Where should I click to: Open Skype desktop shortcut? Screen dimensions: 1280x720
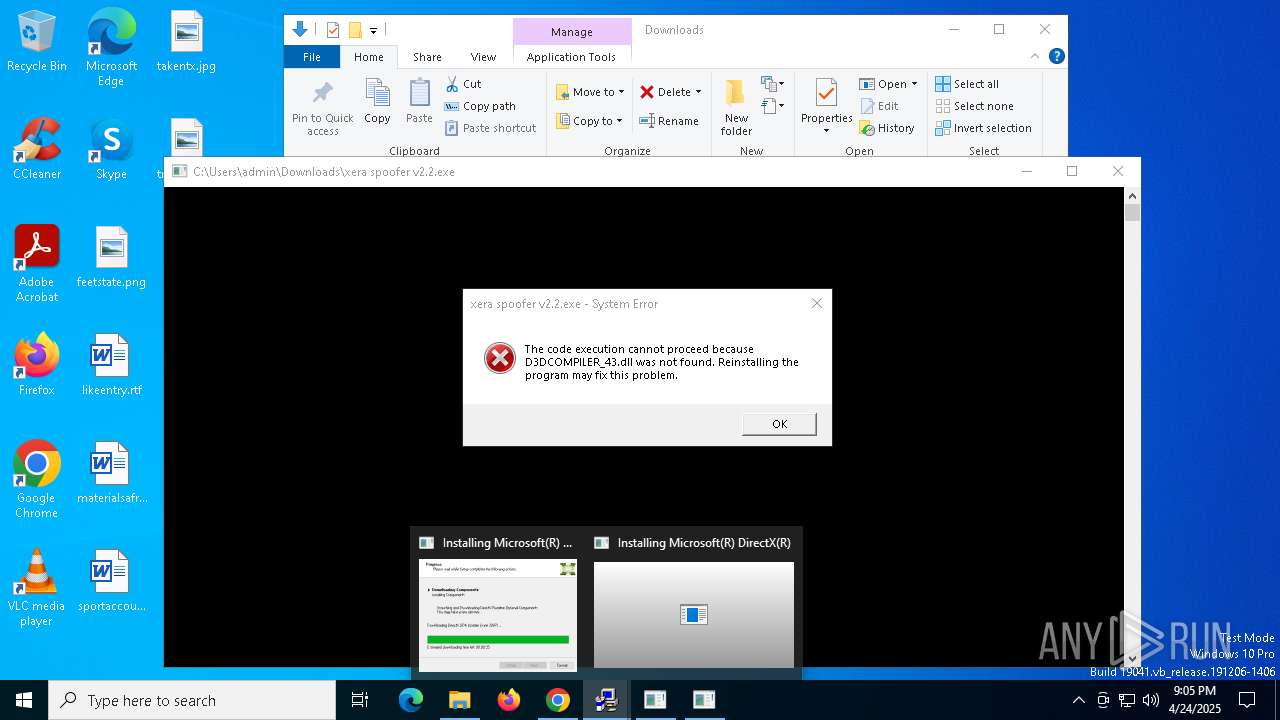[111, 150]
